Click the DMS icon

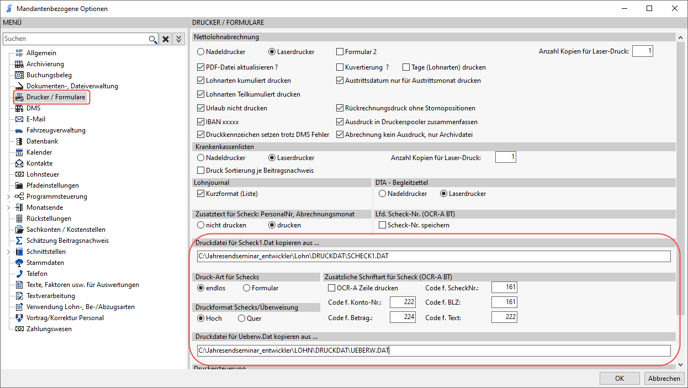(19, 108)
